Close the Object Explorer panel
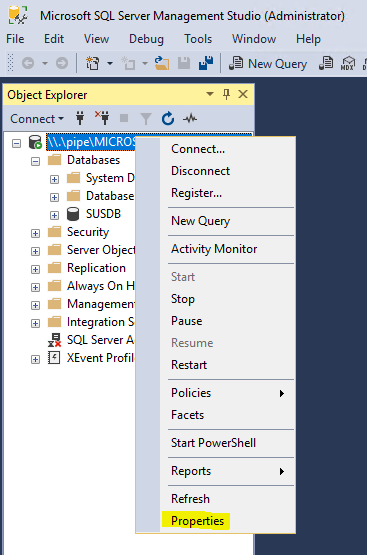Screen dimensions: 367x555 point(243,94)
